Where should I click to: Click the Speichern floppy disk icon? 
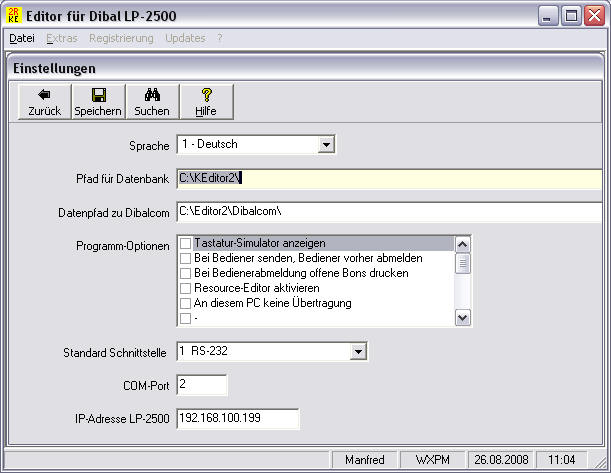coord(98,95)
